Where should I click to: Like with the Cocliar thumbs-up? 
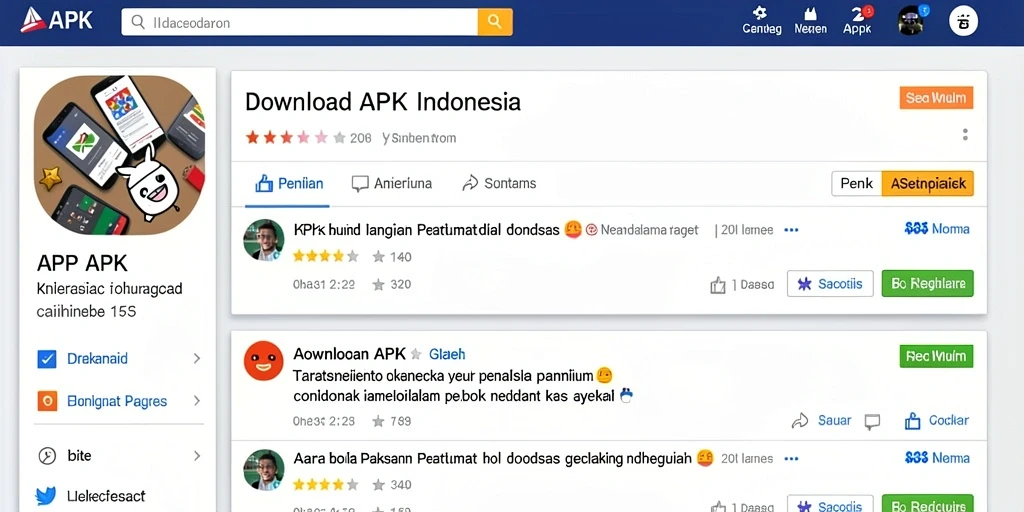pos(912,421)
